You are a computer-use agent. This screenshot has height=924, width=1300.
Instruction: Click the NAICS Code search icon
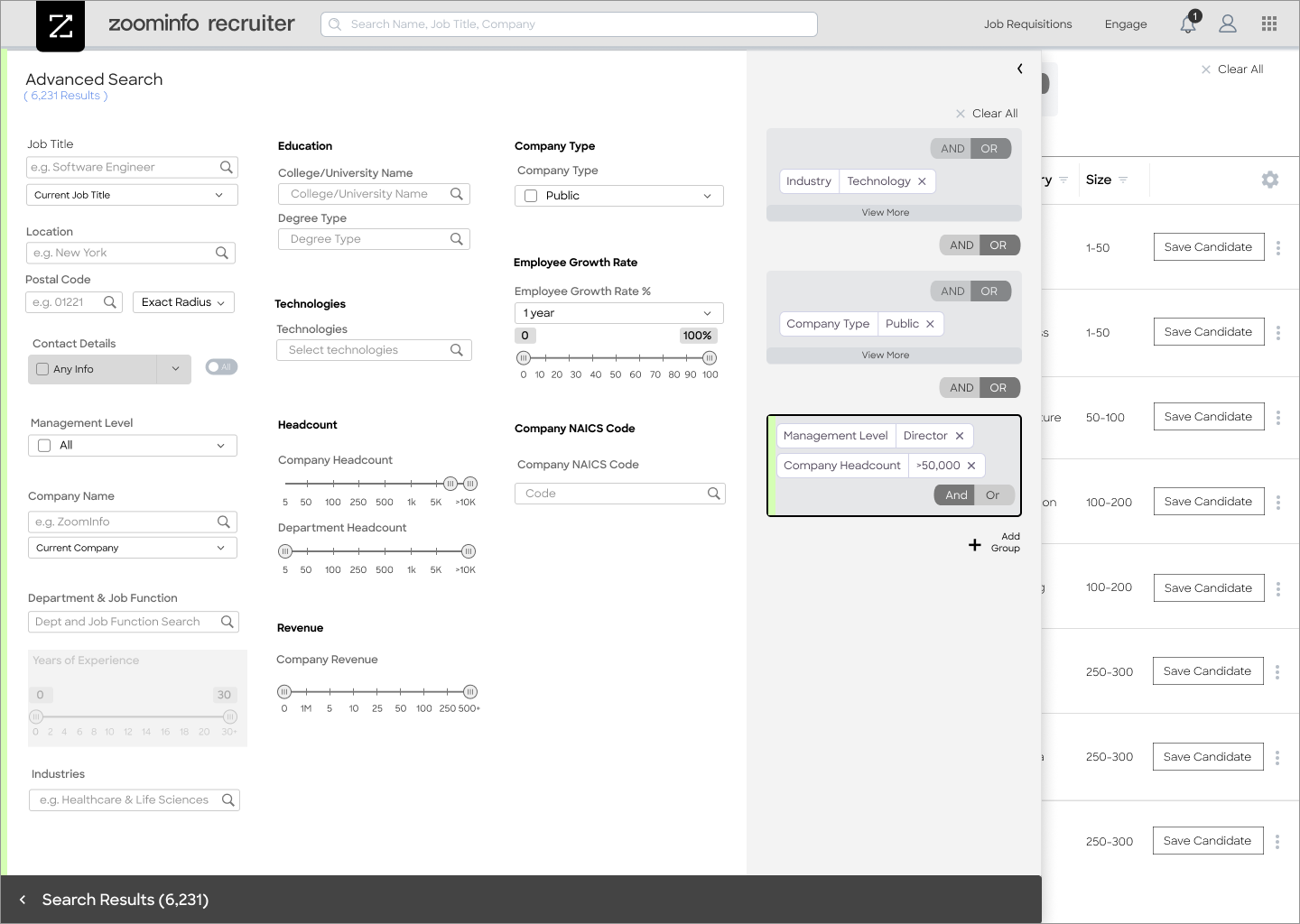tap(714, 494)
